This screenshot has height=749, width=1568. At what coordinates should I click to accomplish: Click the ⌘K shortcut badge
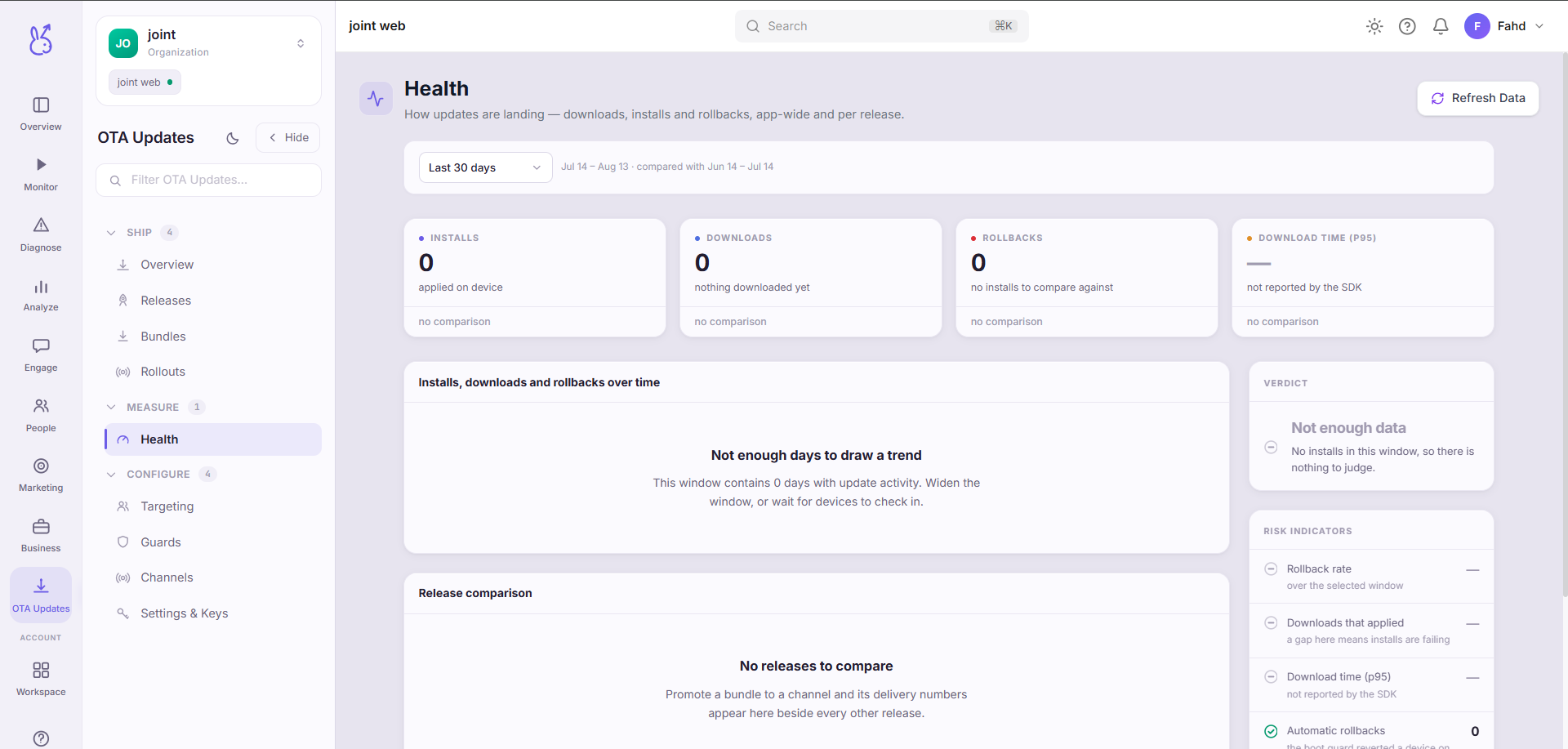point(1004,26)
